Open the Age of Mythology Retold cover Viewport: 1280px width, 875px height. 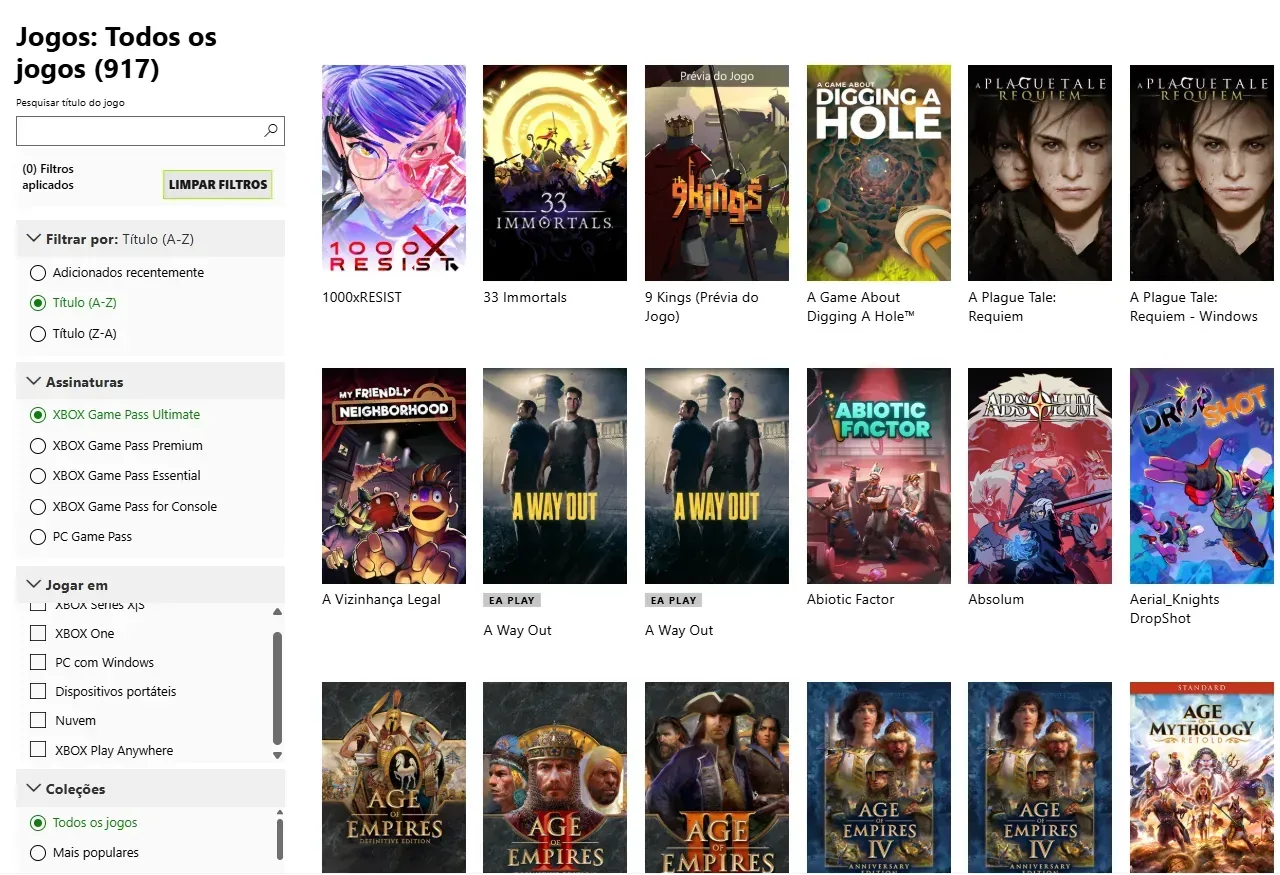pos(1202,778)
